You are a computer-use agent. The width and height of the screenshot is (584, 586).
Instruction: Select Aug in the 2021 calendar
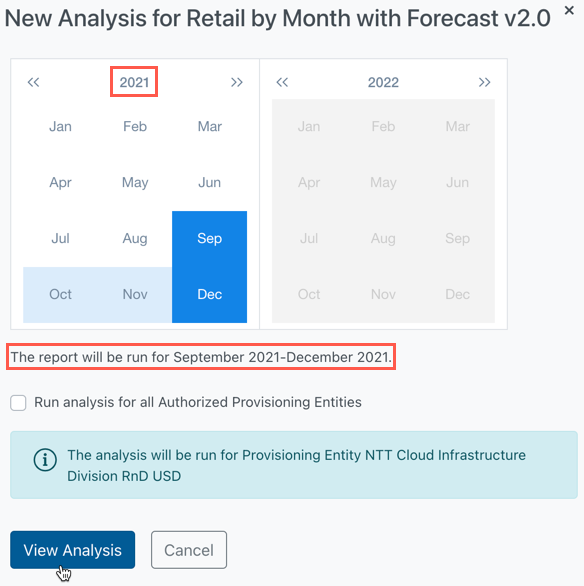pyautogui.click(x=135, y=239)
